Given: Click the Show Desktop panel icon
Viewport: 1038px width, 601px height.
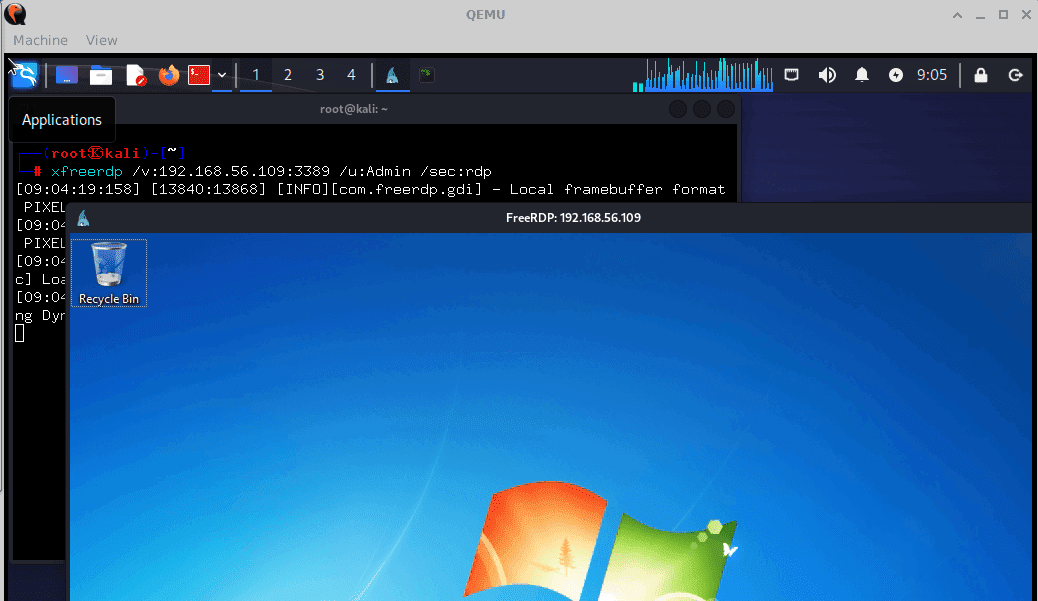Looking at the screenshot, I should 67,75.
